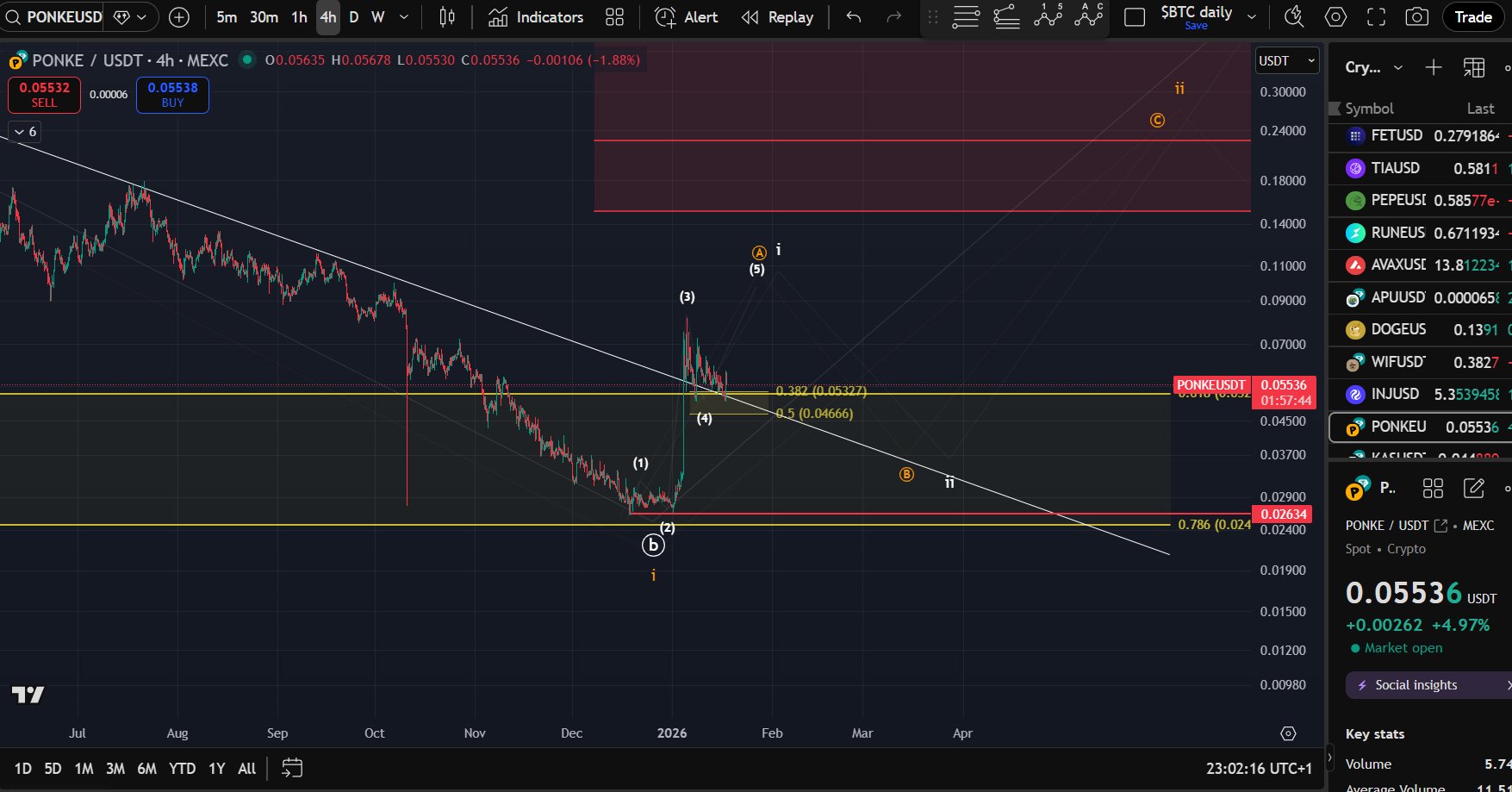This screenshot has width=1512, height=792.
Task: Start bar Replay mode
Action: [777, 17]
